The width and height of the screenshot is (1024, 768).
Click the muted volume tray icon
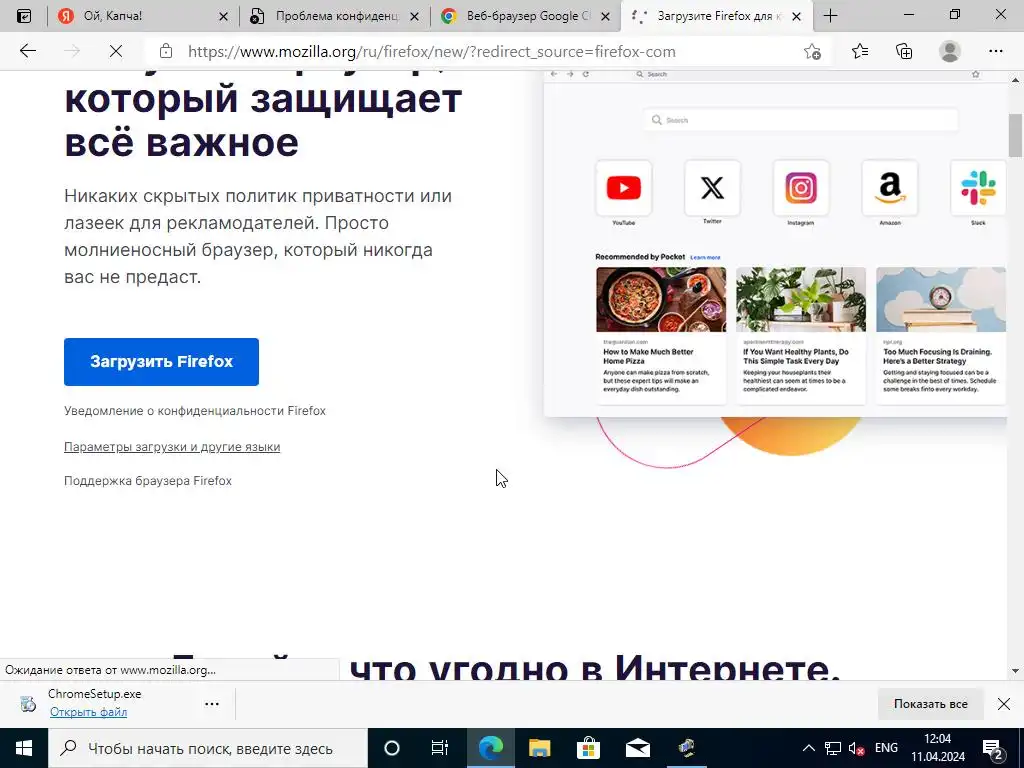click(x=857, y=748)
